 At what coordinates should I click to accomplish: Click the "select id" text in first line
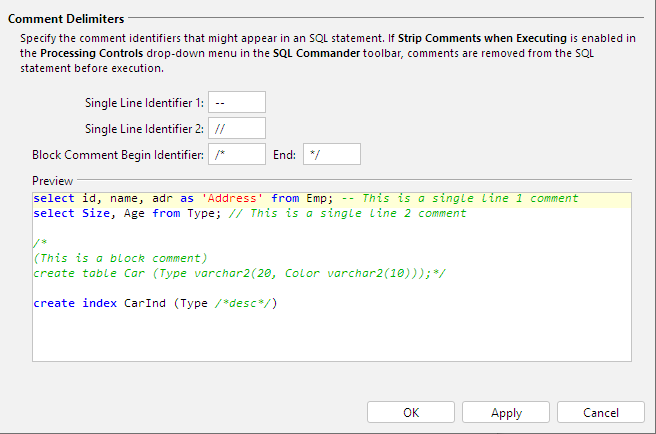pos(62,199)
